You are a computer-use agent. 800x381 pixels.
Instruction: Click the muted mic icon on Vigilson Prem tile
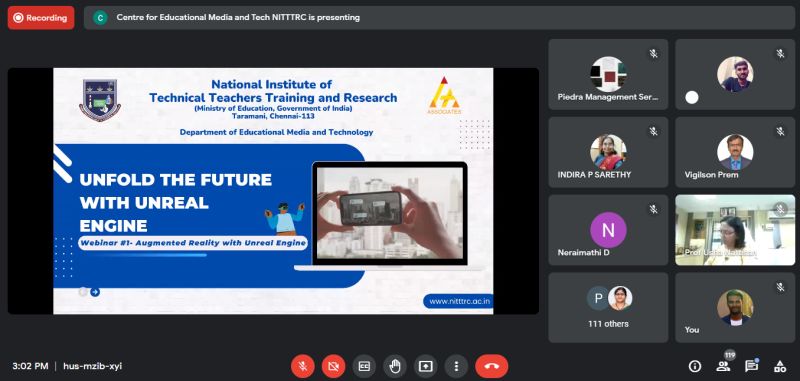pos(780,132)
